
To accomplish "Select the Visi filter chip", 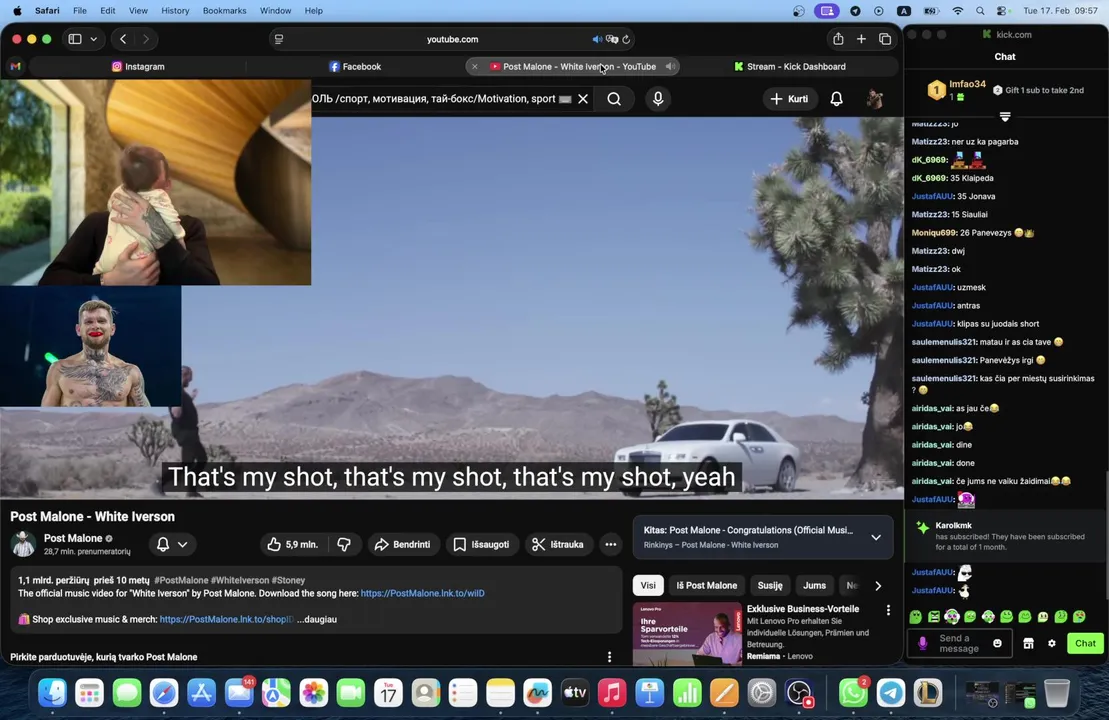I will click(648, 586).
